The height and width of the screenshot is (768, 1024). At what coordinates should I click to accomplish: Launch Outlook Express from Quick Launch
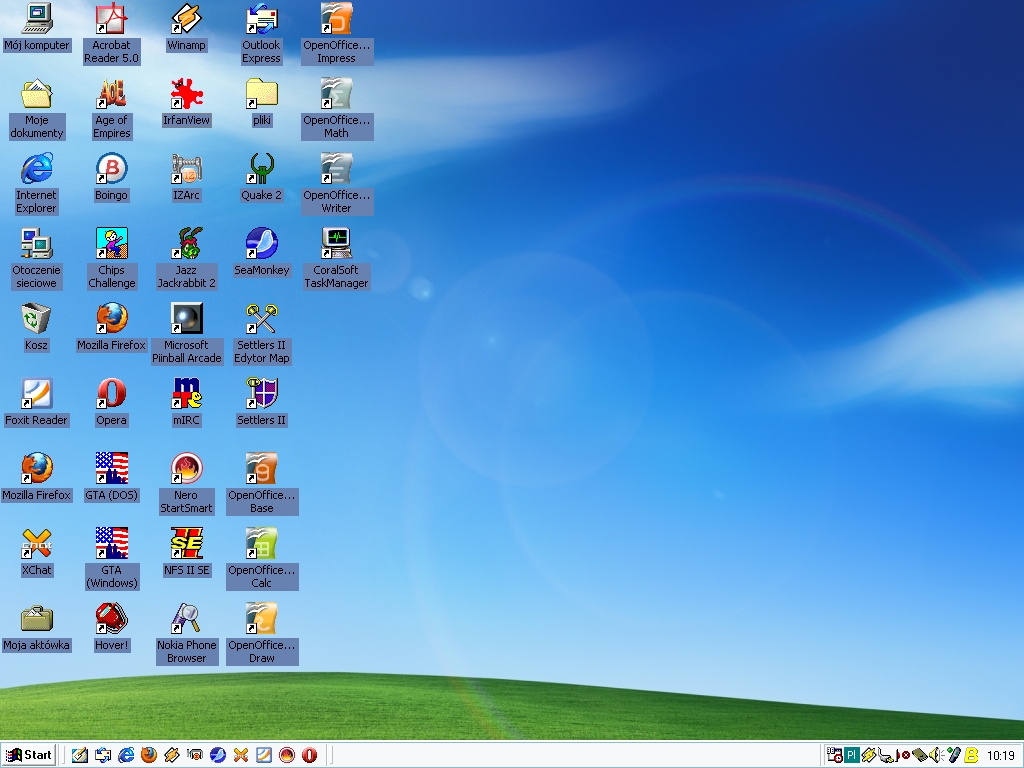[x=103, y=756]
